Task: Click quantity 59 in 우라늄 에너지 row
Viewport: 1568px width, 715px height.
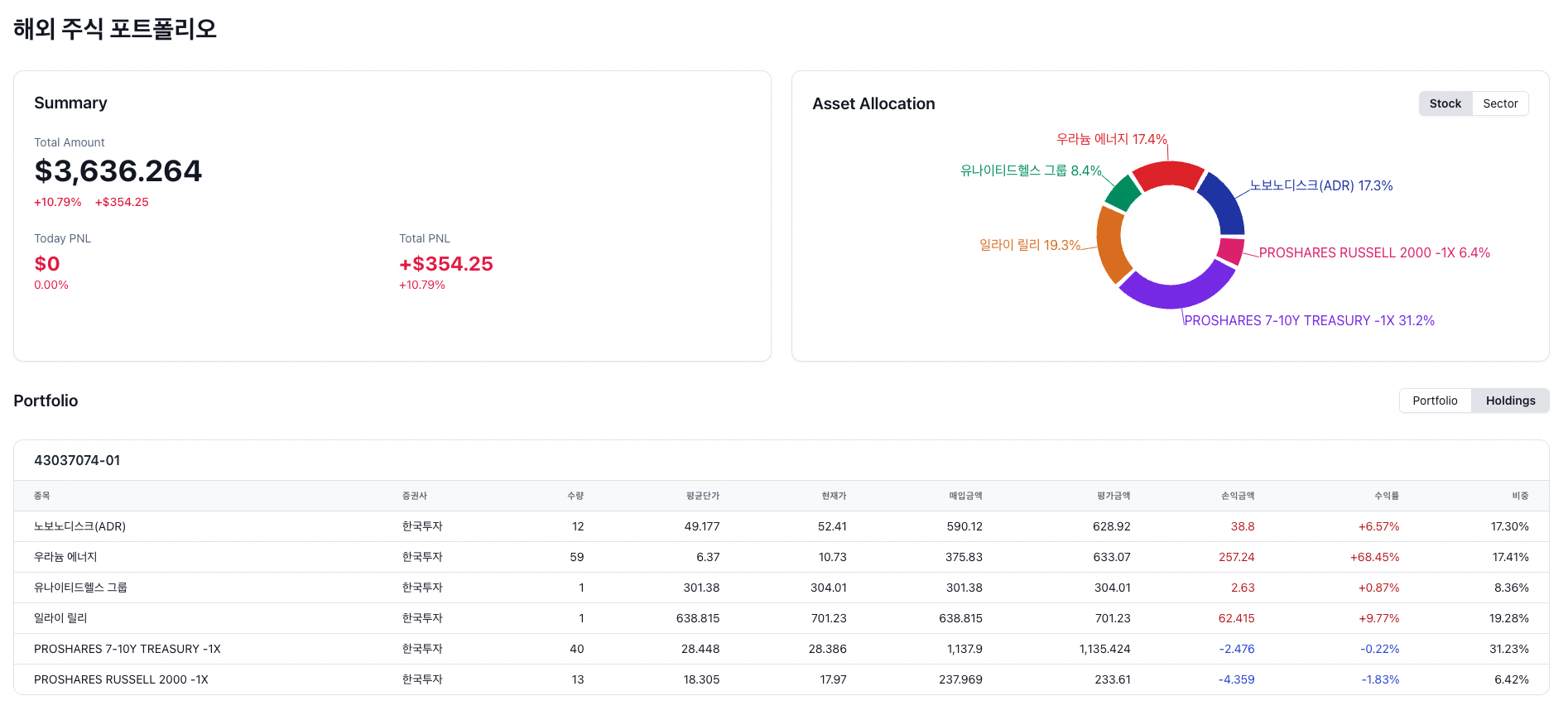Action: coord(577,557)
